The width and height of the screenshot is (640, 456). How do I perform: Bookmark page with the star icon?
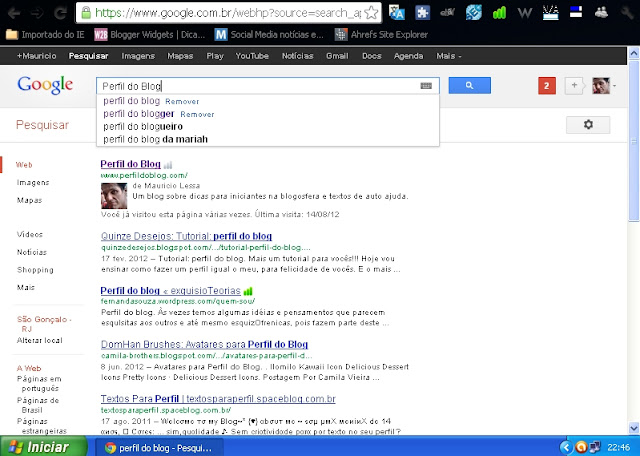pyautogui.click(x=371, y=13)
